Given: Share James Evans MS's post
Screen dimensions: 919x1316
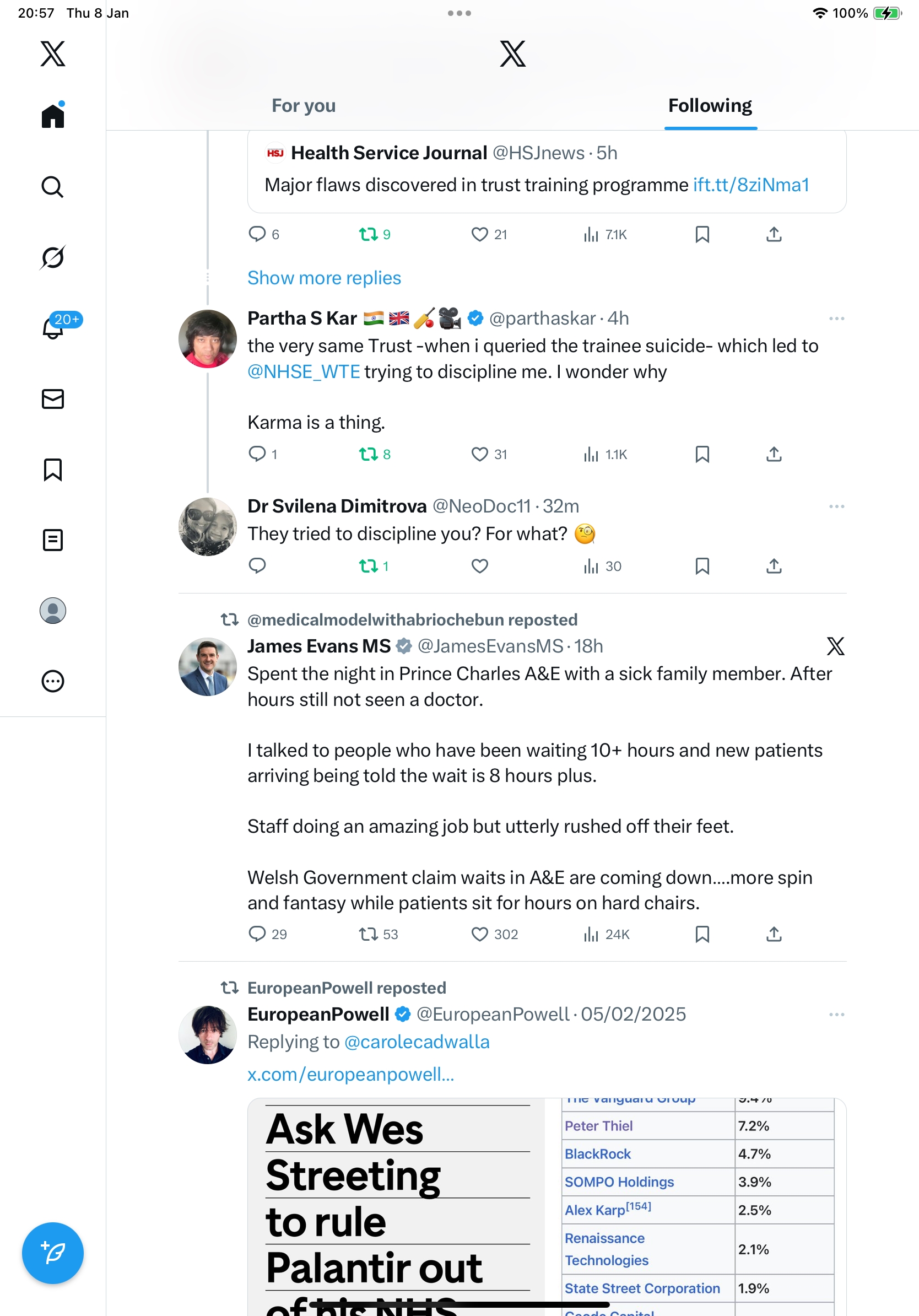Looking at the screenshot, I should [x=774, y=934].
